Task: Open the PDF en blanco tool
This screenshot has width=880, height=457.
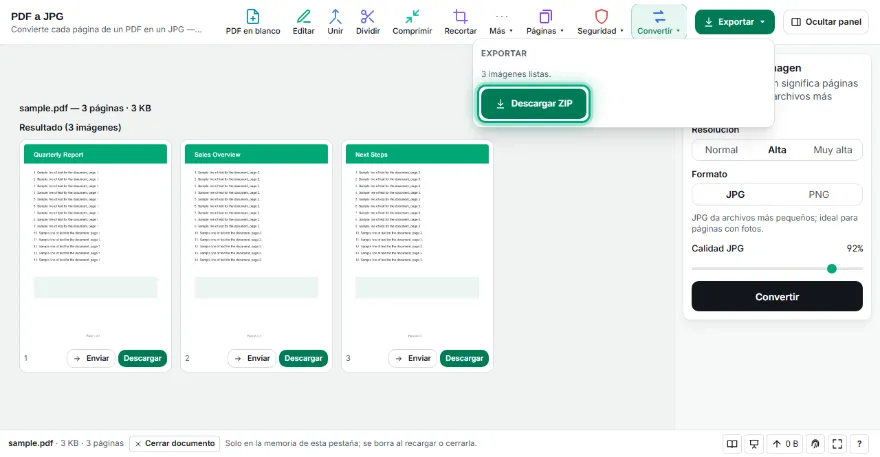Action: point(253,22)
